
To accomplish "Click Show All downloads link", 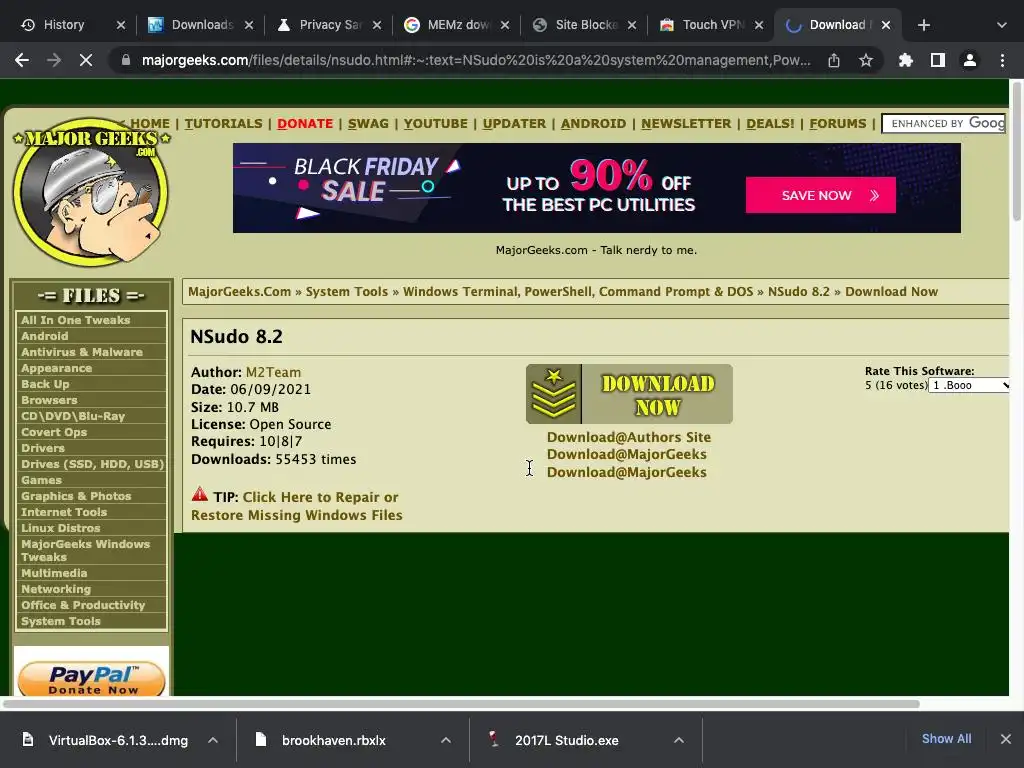I will pyautogui.click(x=946, y=739).
